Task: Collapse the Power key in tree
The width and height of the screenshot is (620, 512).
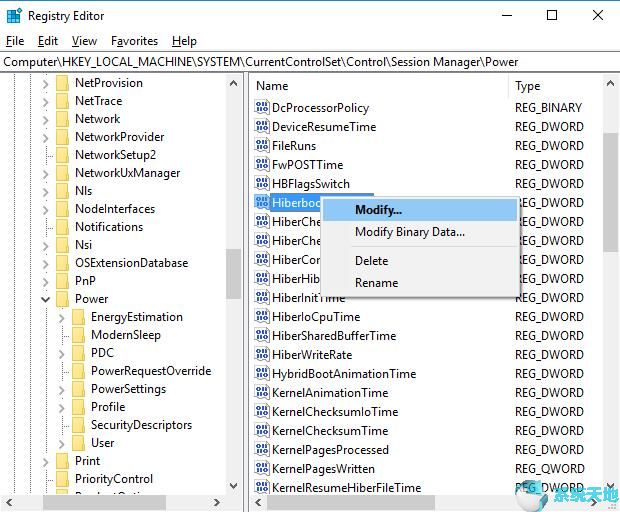Action: point(46,299)
